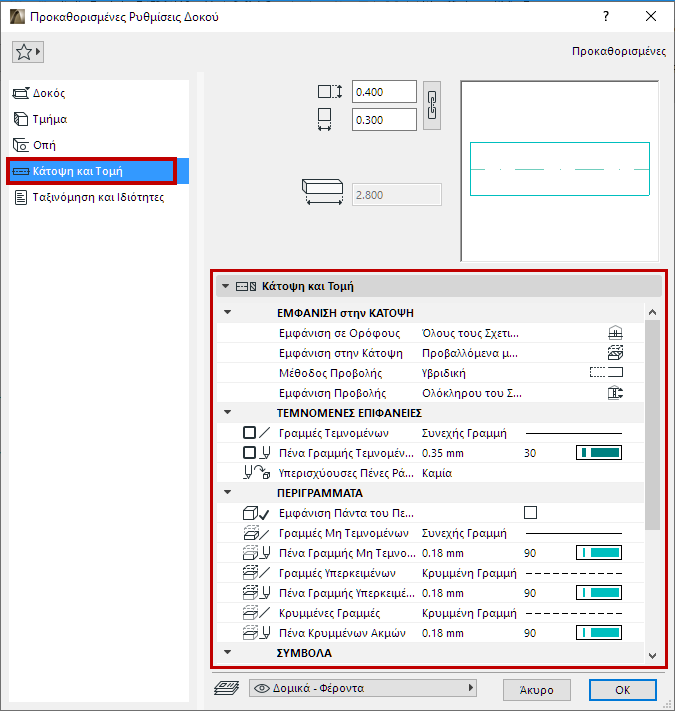Click the show projection range icon

[x=615, y=393]
